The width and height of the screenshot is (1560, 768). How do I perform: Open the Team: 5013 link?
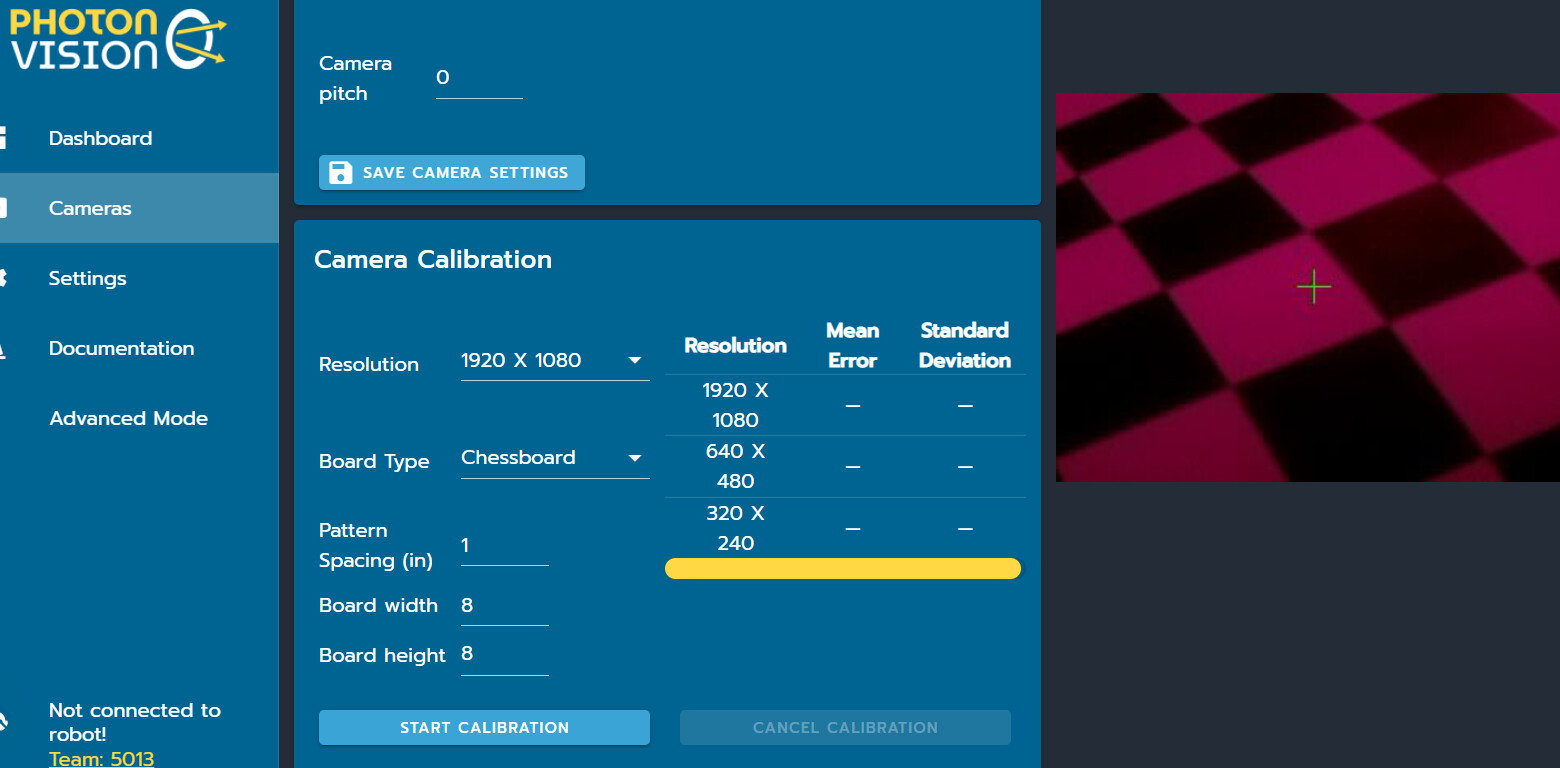[101, 758]
